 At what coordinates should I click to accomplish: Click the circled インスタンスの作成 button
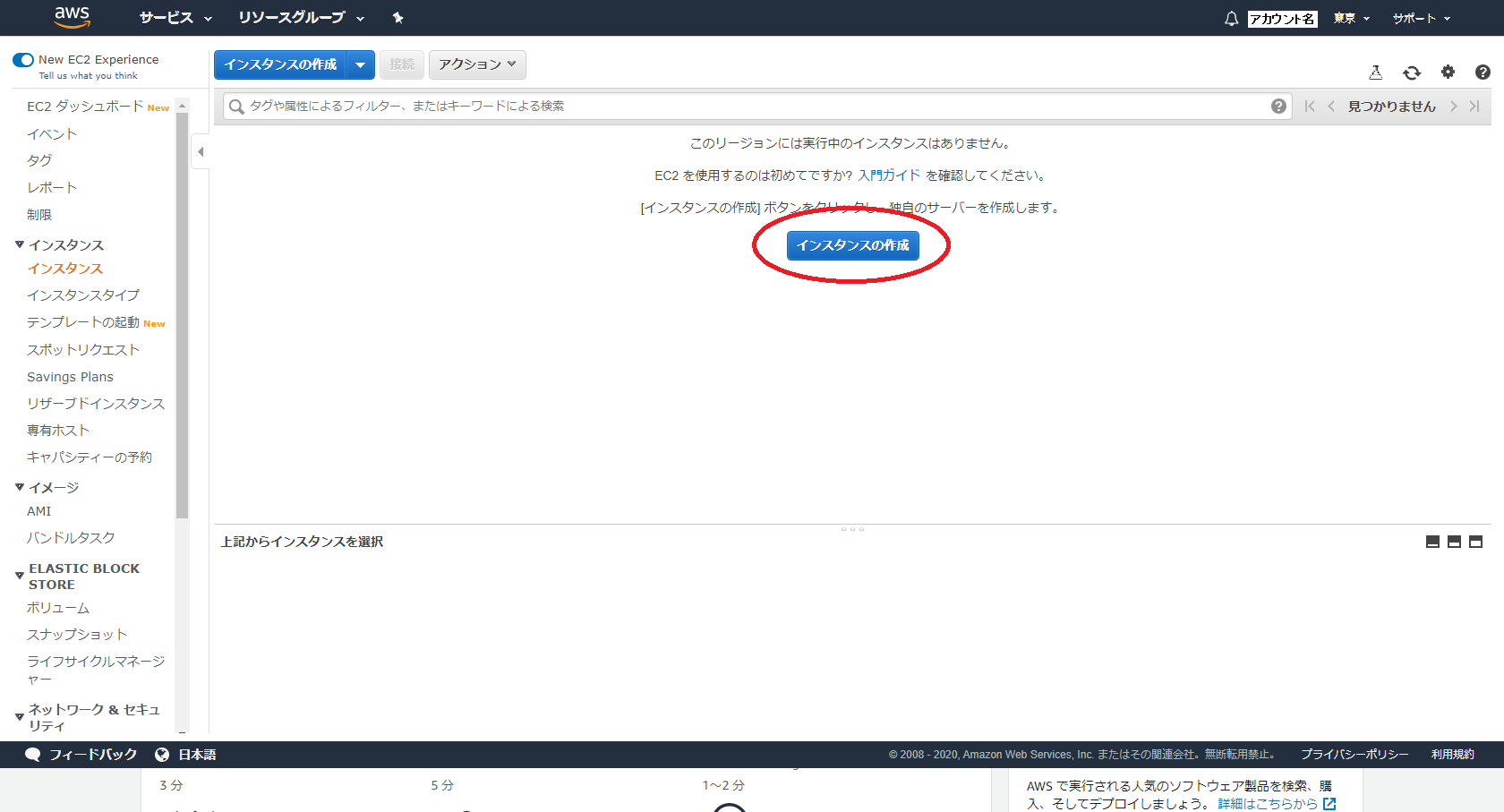click(851, 245)
